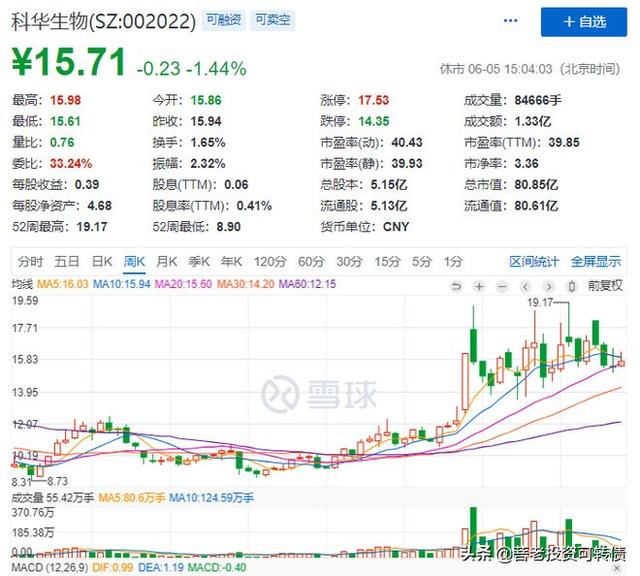Click the 市盈率(TTM) value 39.85
The width and height of the screenshot is (640, 576).
coord(564,142)
